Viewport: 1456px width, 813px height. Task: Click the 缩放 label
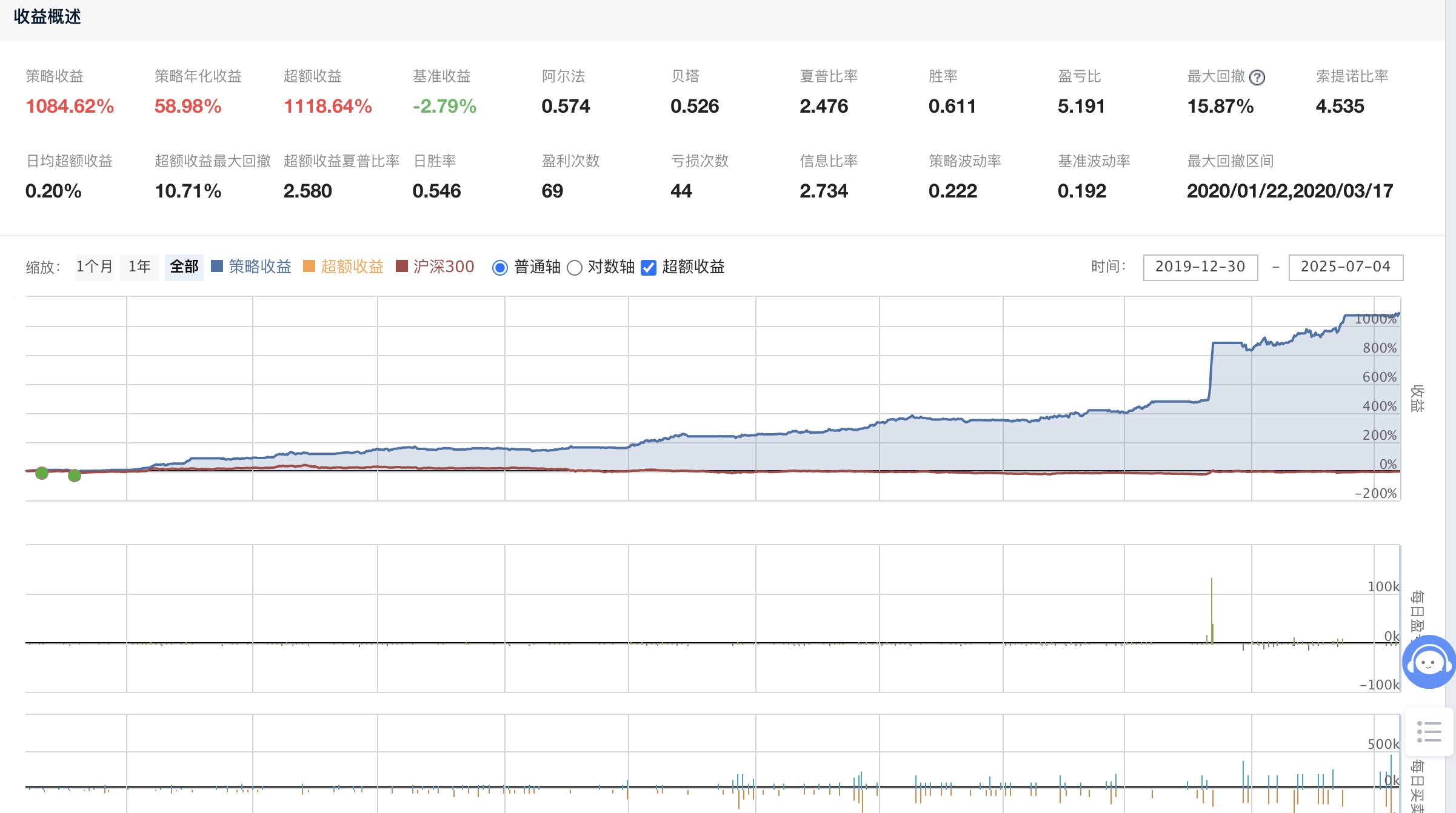coord(43,267)
